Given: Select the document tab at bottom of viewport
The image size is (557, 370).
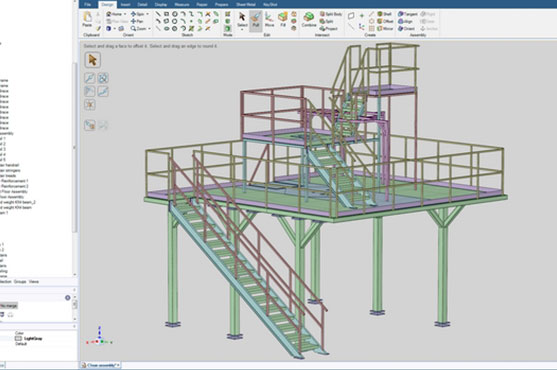Looking at the screenshot, I should 101,365.
